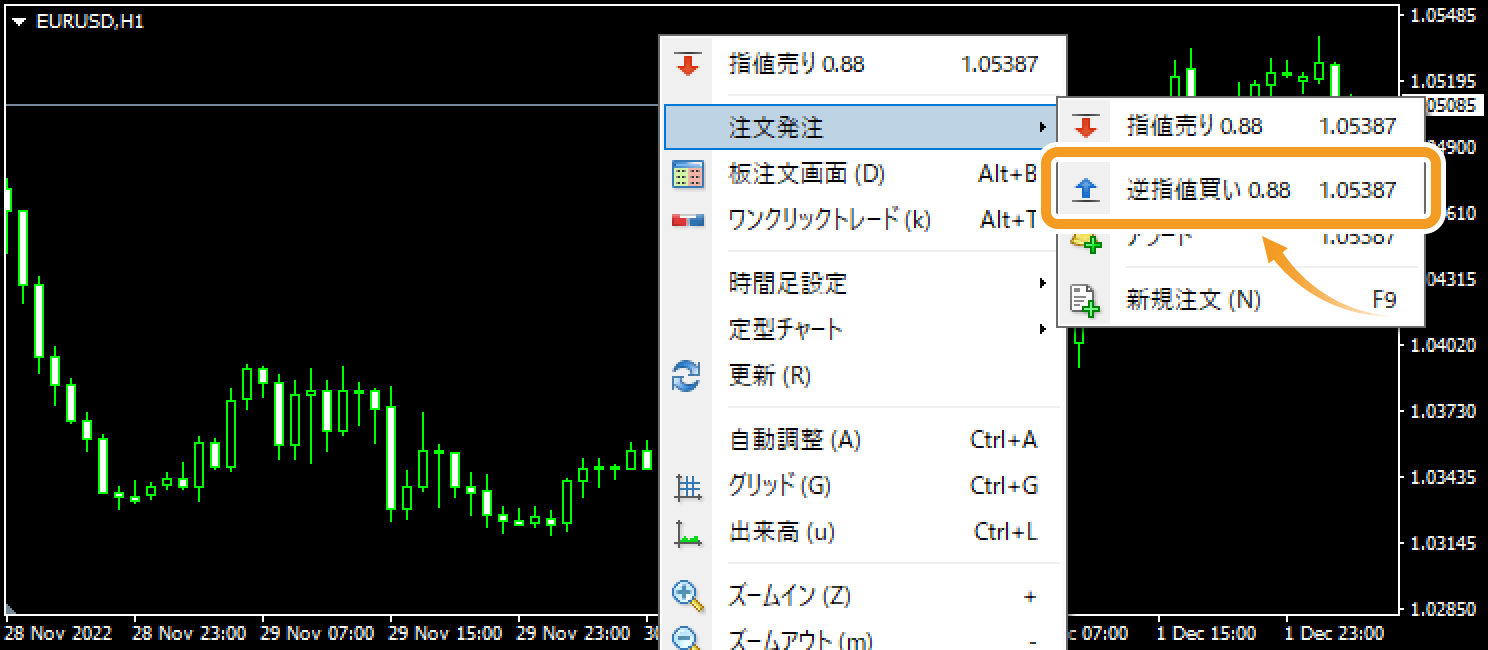The image size is (1488, 650).
Task: Click price label 1.02850 on scale
Action: [x=1444, y=610]
